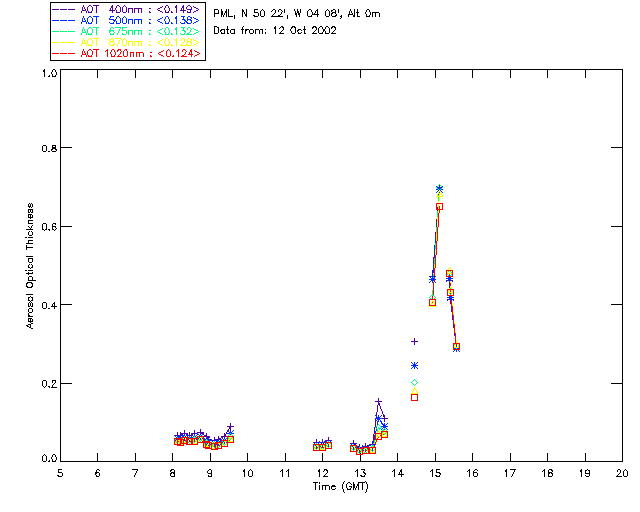This screenshot has width=640, height=512.
Task: Click the AOT 400nm legend entry
Action: (x=127, y=9)
